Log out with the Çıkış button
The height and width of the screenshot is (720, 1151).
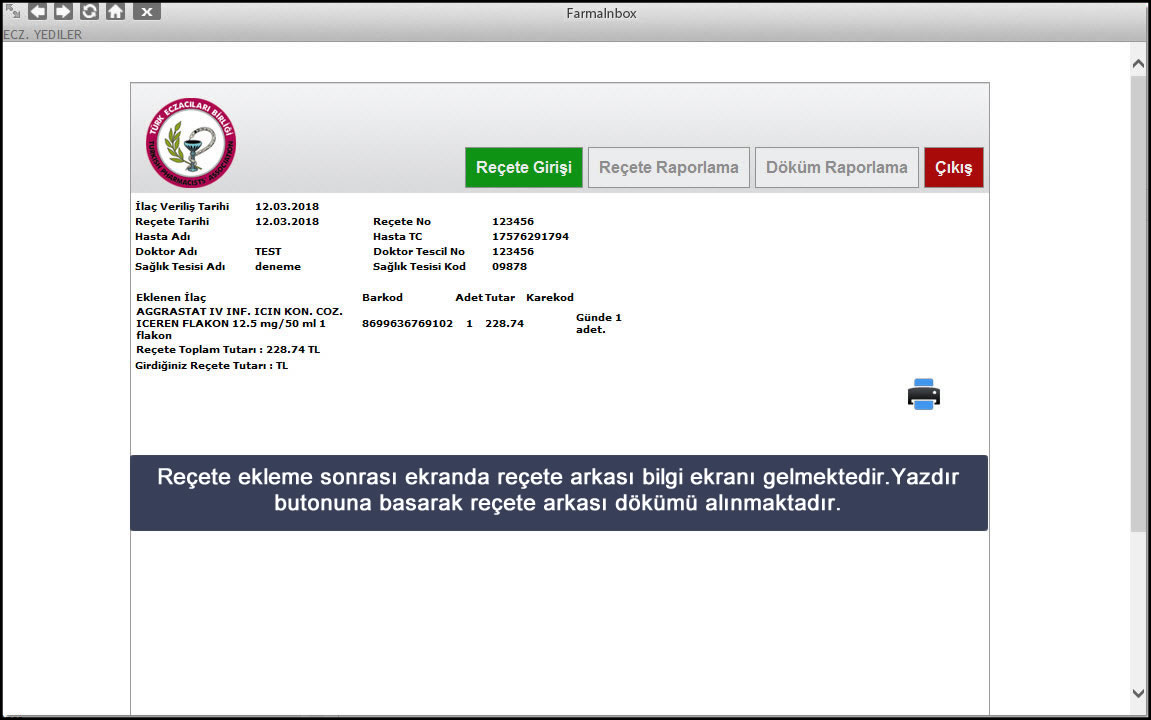click(954, 167)
